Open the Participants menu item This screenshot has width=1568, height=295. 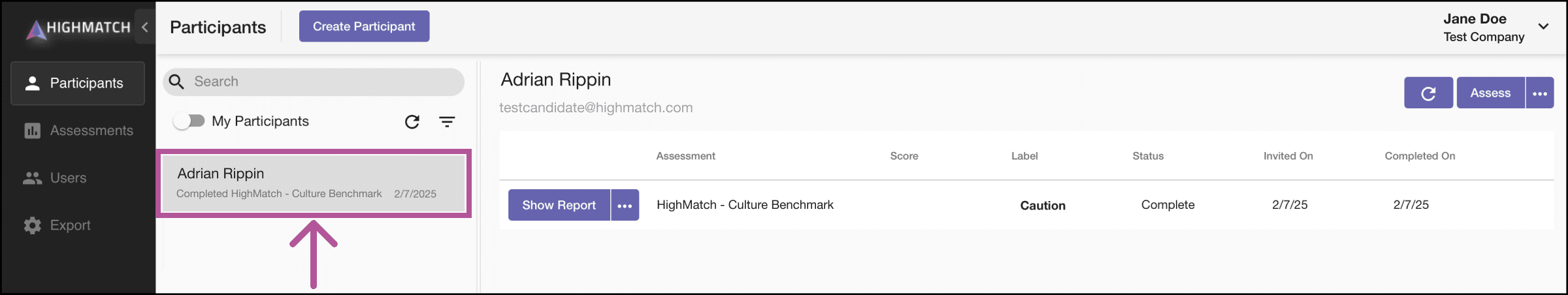[x=78, y=83]
